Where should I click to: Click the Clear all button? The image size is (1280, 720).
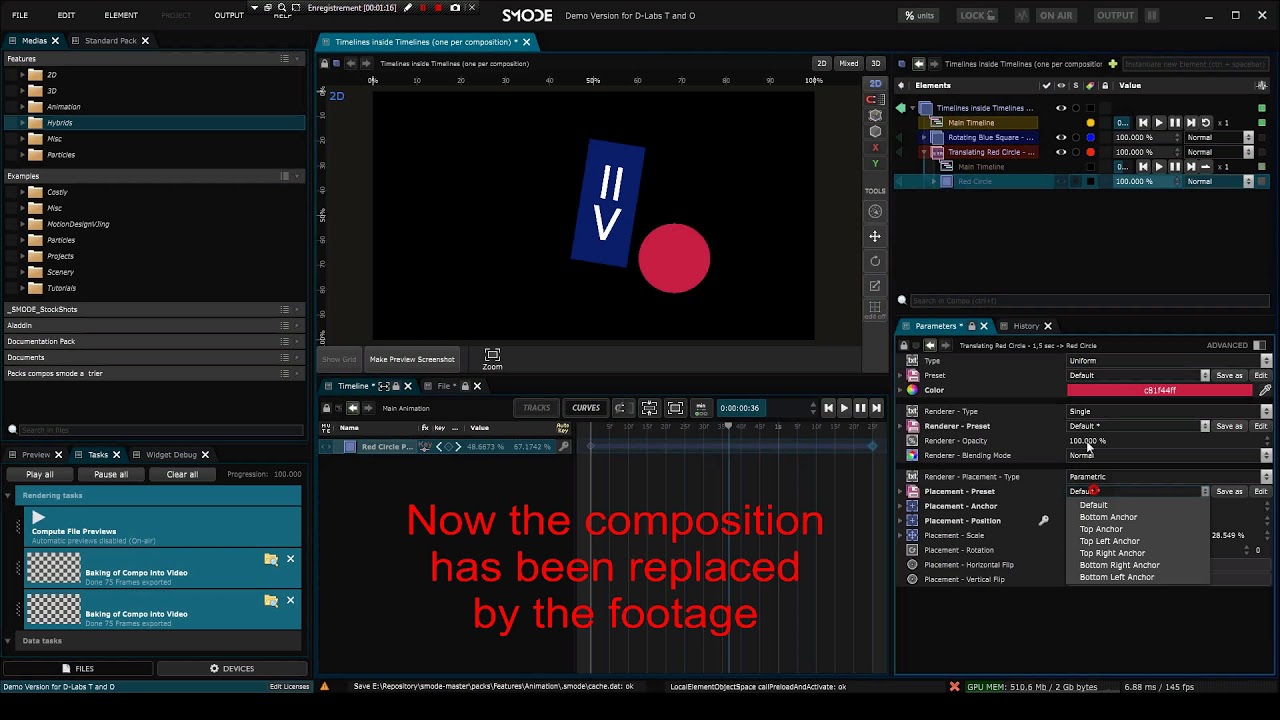pyautogui.click(x=182, y=474)
